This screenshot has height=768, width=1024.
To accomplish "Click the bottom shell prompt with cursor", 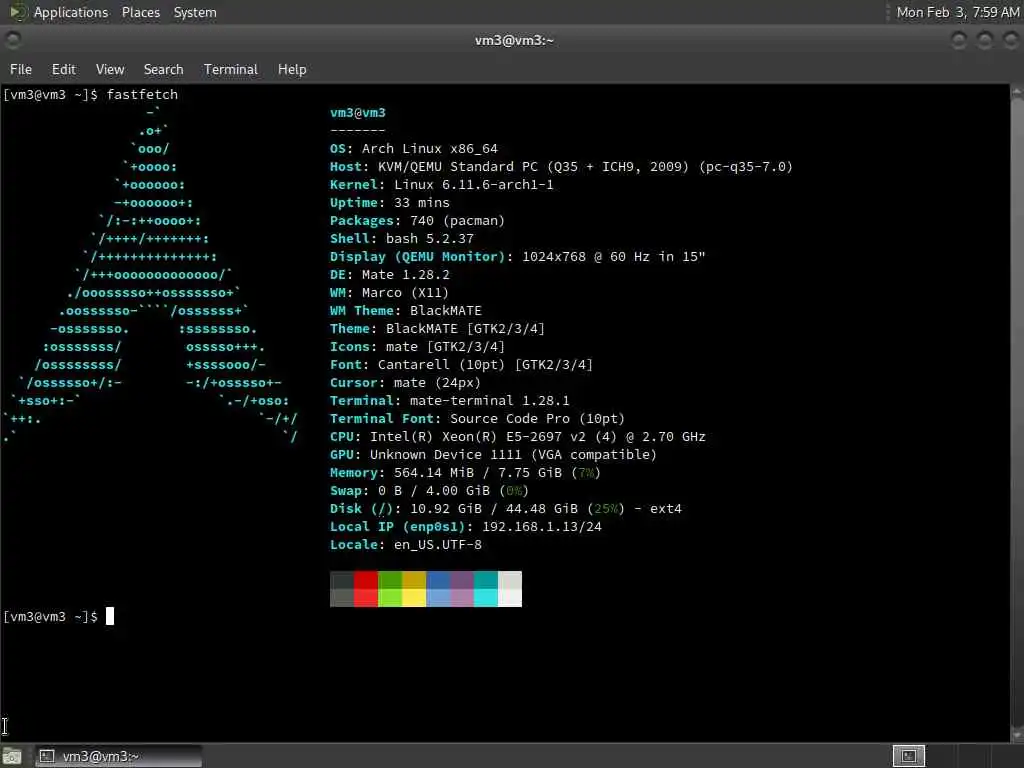I will pyautogui.click(x=59, y=616).
